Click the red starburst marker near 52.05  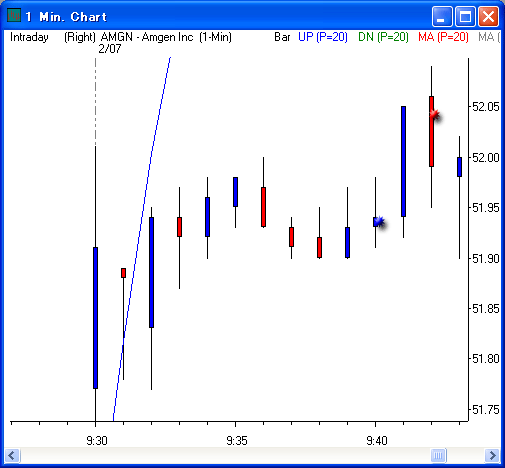coord(435,115)
